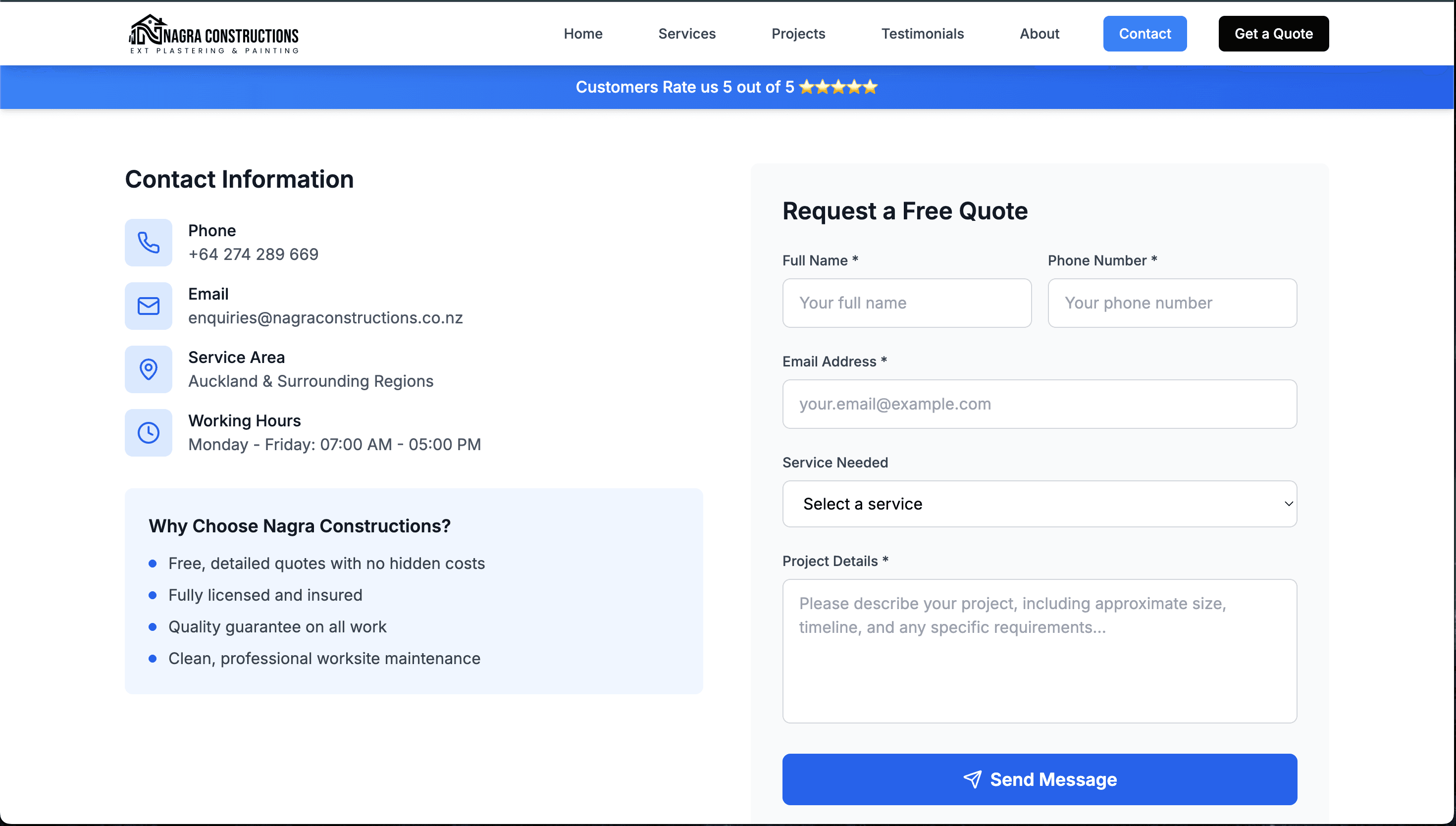Click the 'Email Address *' label
1456x826 pixels.
[834, 361]
